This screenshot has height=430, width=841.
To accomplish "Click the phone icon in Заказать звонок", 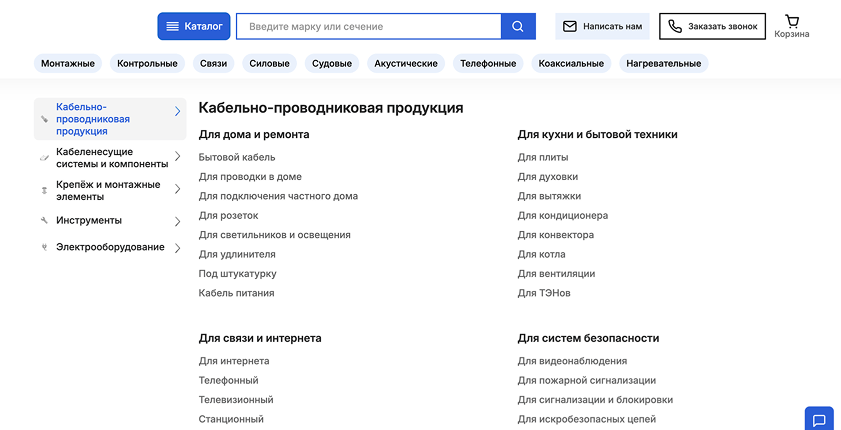I will (675, 26).
